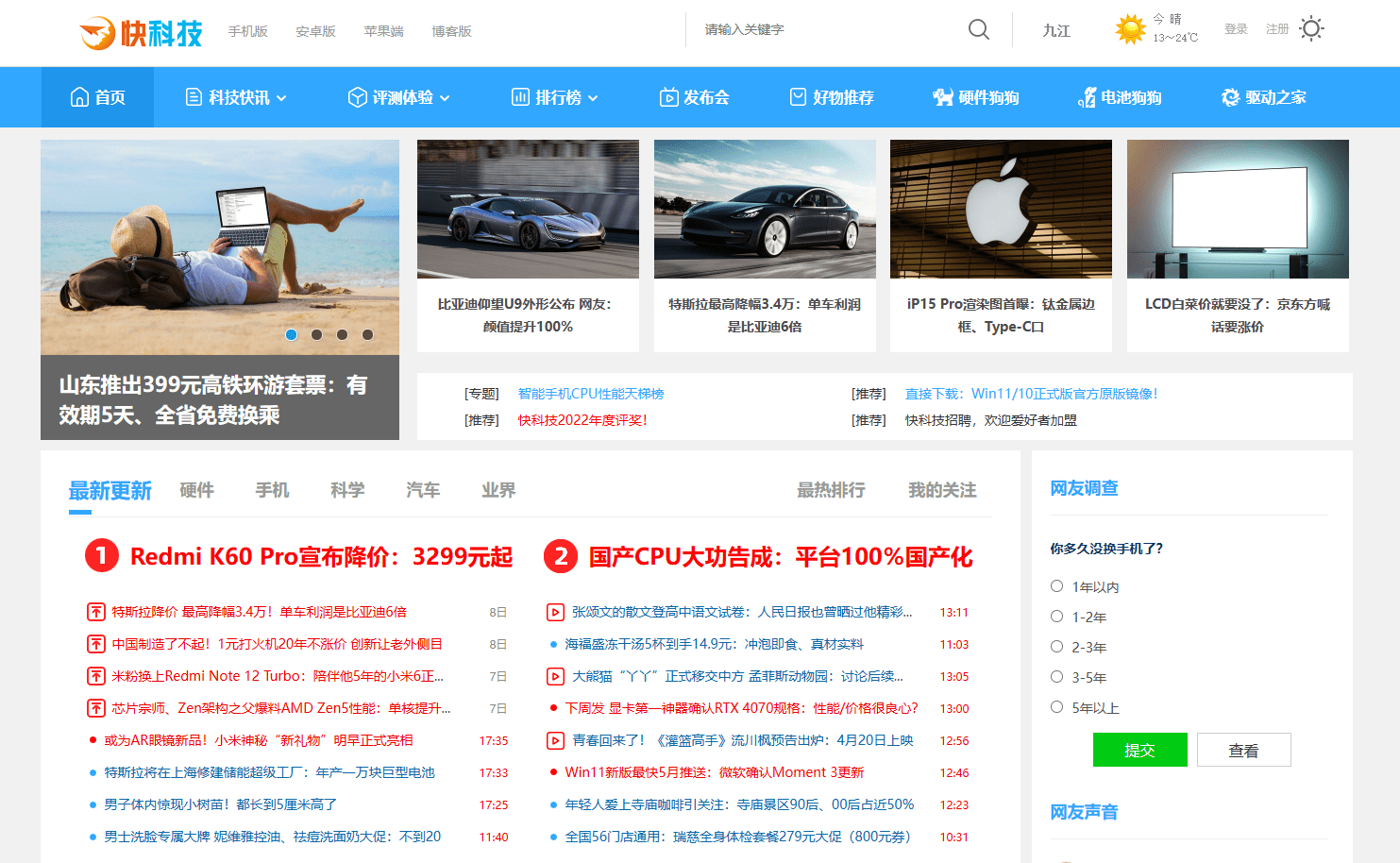Click the checkmark icon beside 好物推荐
Viewport: 1400px width, 863px height.
click(x=798, y=97)
